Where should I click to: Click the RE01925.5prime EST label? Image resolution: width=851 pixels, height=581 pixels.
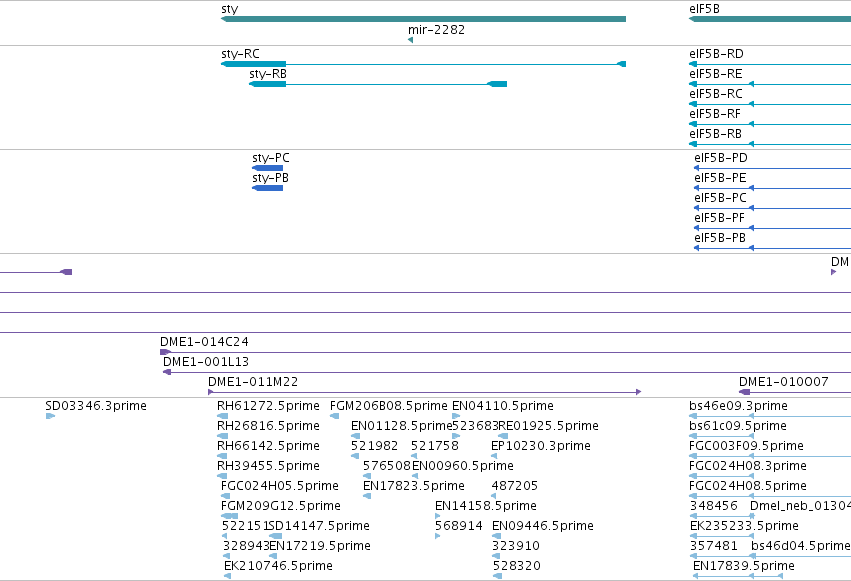click(548, 426)
